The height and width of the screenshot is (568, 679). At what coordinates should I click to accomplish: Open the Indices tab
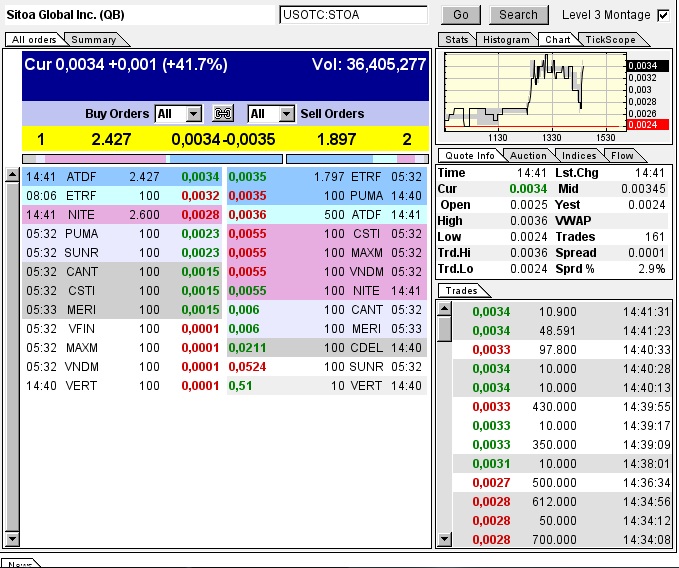[x=579, y=156]
